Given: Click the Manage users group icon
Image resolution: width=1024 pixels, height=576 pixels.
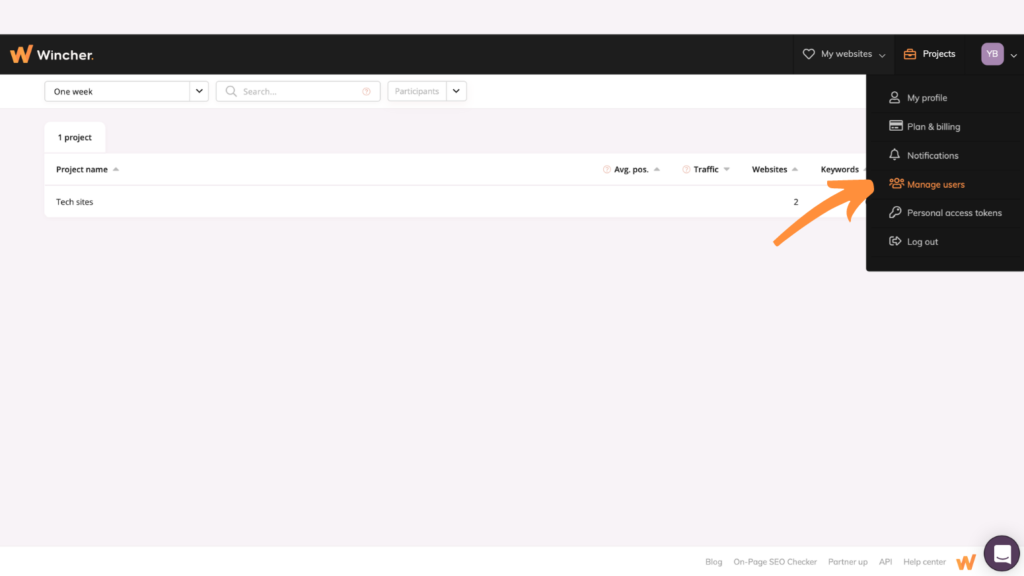Looking at the screenshot, I should coord(896,184).
